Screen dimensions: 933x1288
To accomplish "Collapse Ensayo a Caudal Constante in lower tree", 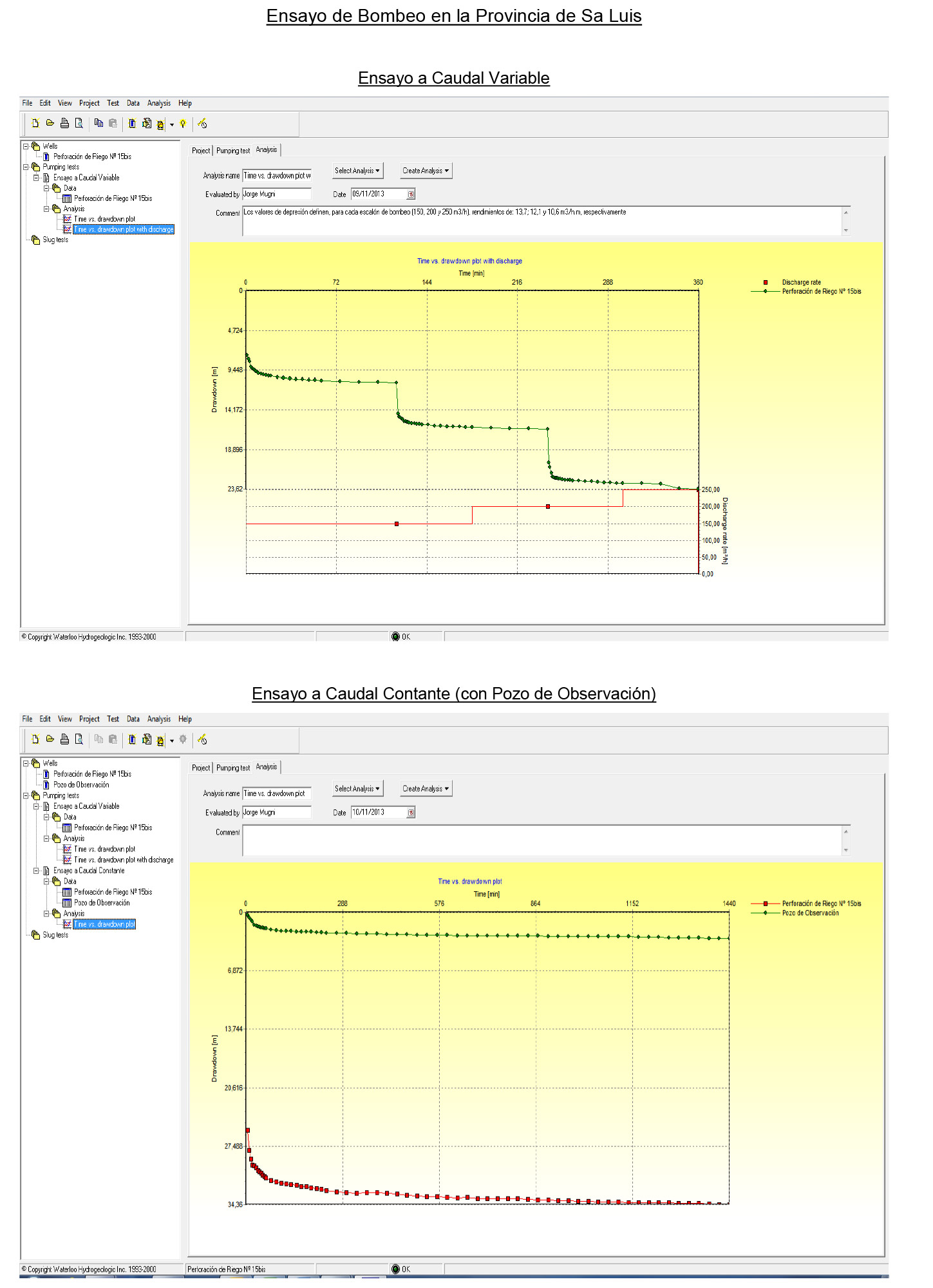I will tap(36, 871).
